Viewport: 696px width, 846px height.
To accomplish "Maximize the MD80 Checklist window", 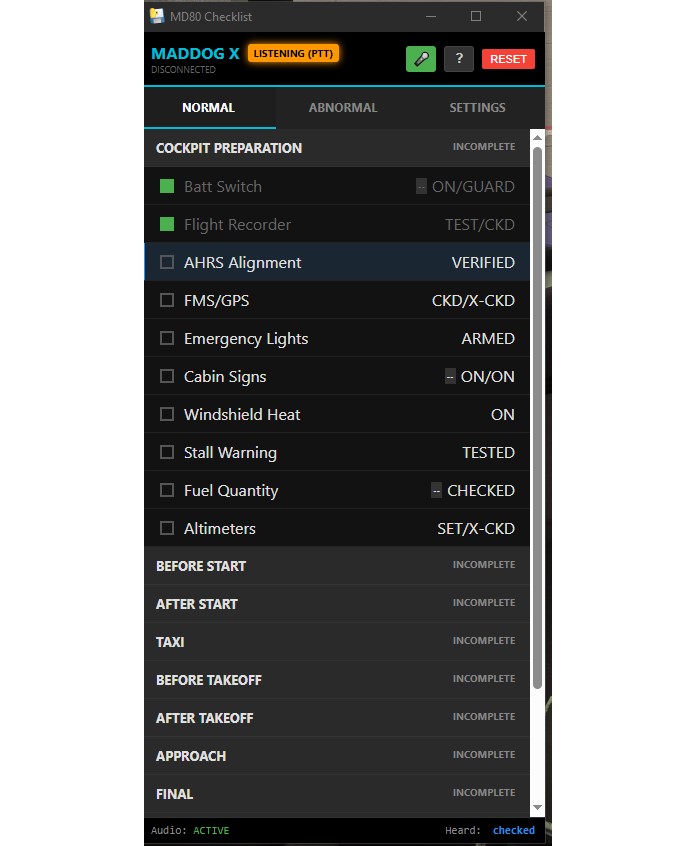I will point(476,16).
